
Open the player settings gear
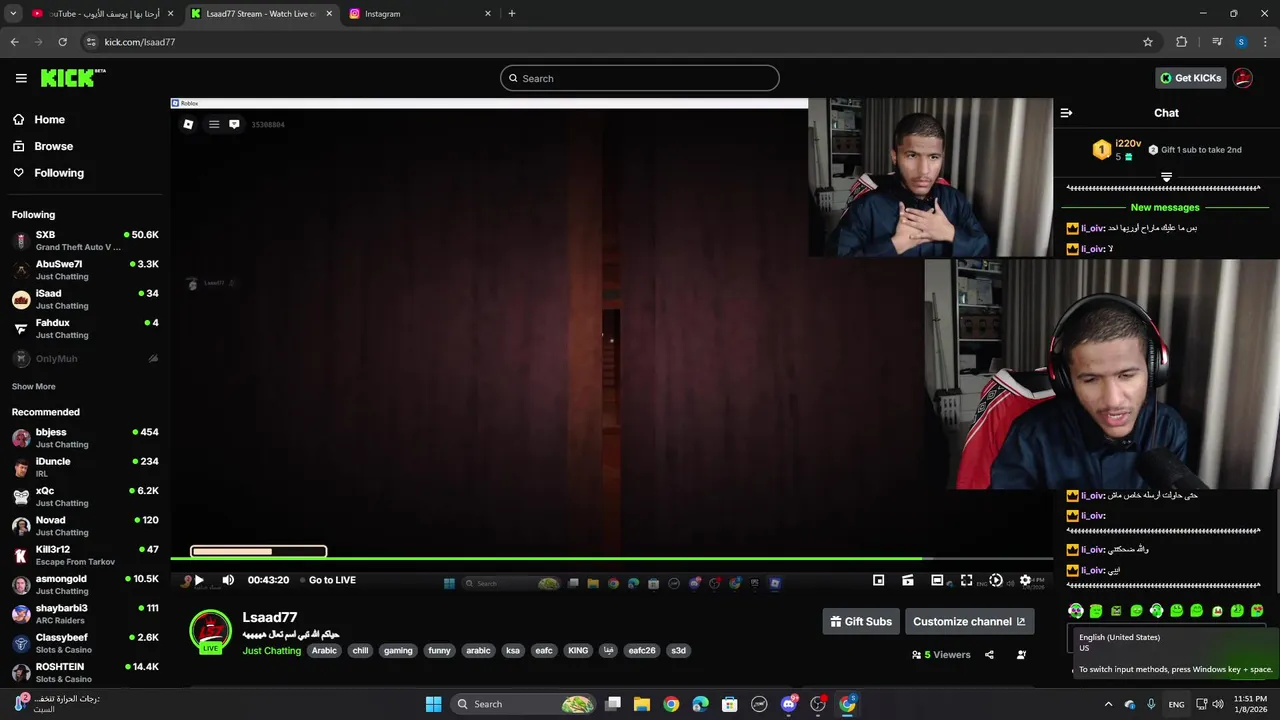(x=1025, y=580)
